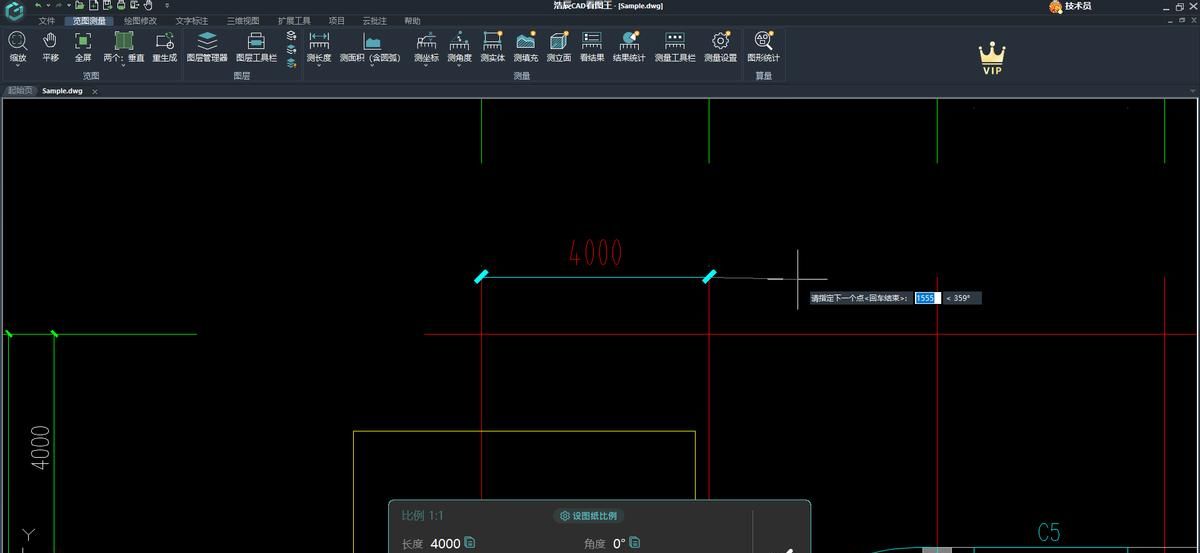The width and height of the screenshot is (1200, 553).
Task: Expand the 缩放 zoom dropdown arrow
Action: [18, 66]
